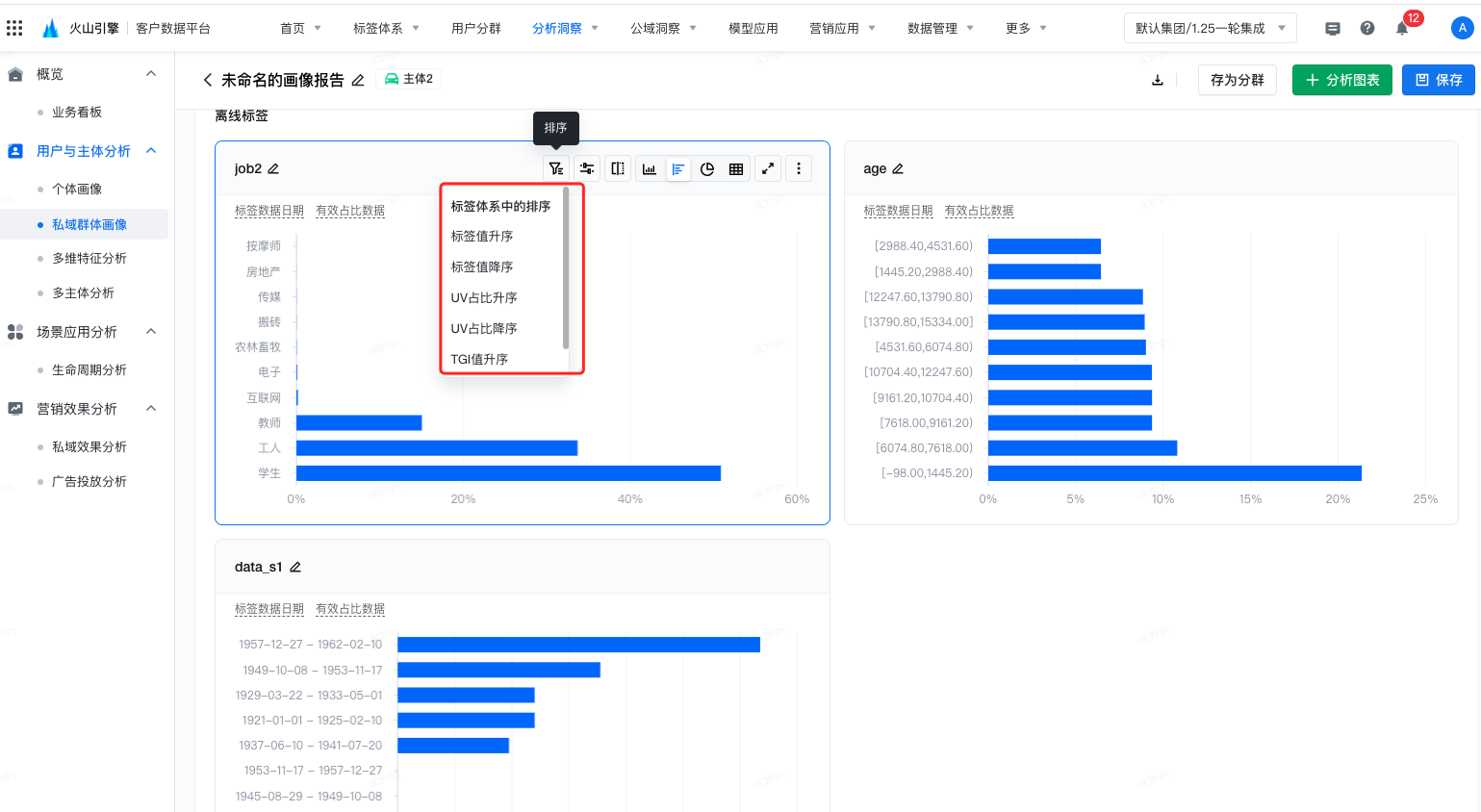The height and width of the screenshot is (812, 1481).
Task: Collapse the 概览 sidebar section
Action: [151, 74]
